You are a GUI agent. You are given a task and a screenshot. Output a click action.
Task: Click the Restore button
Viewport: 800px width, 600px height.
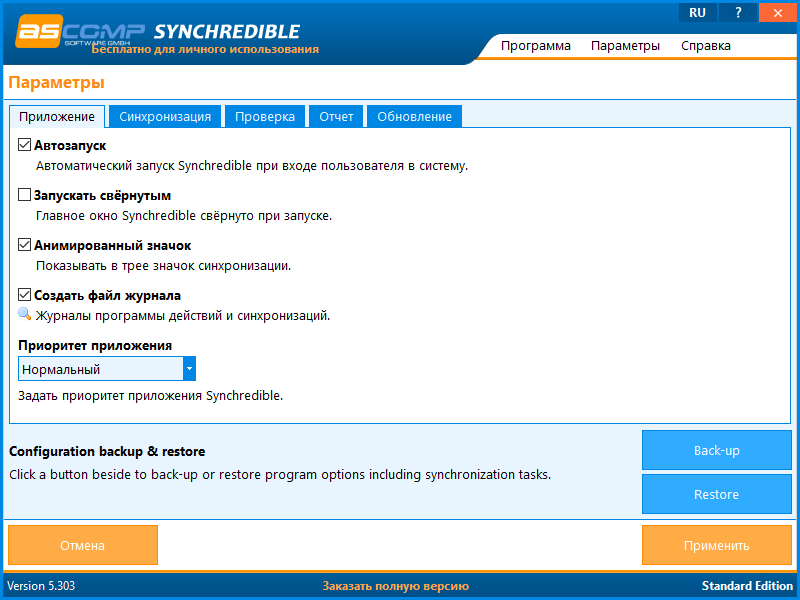tap(716, 494)
